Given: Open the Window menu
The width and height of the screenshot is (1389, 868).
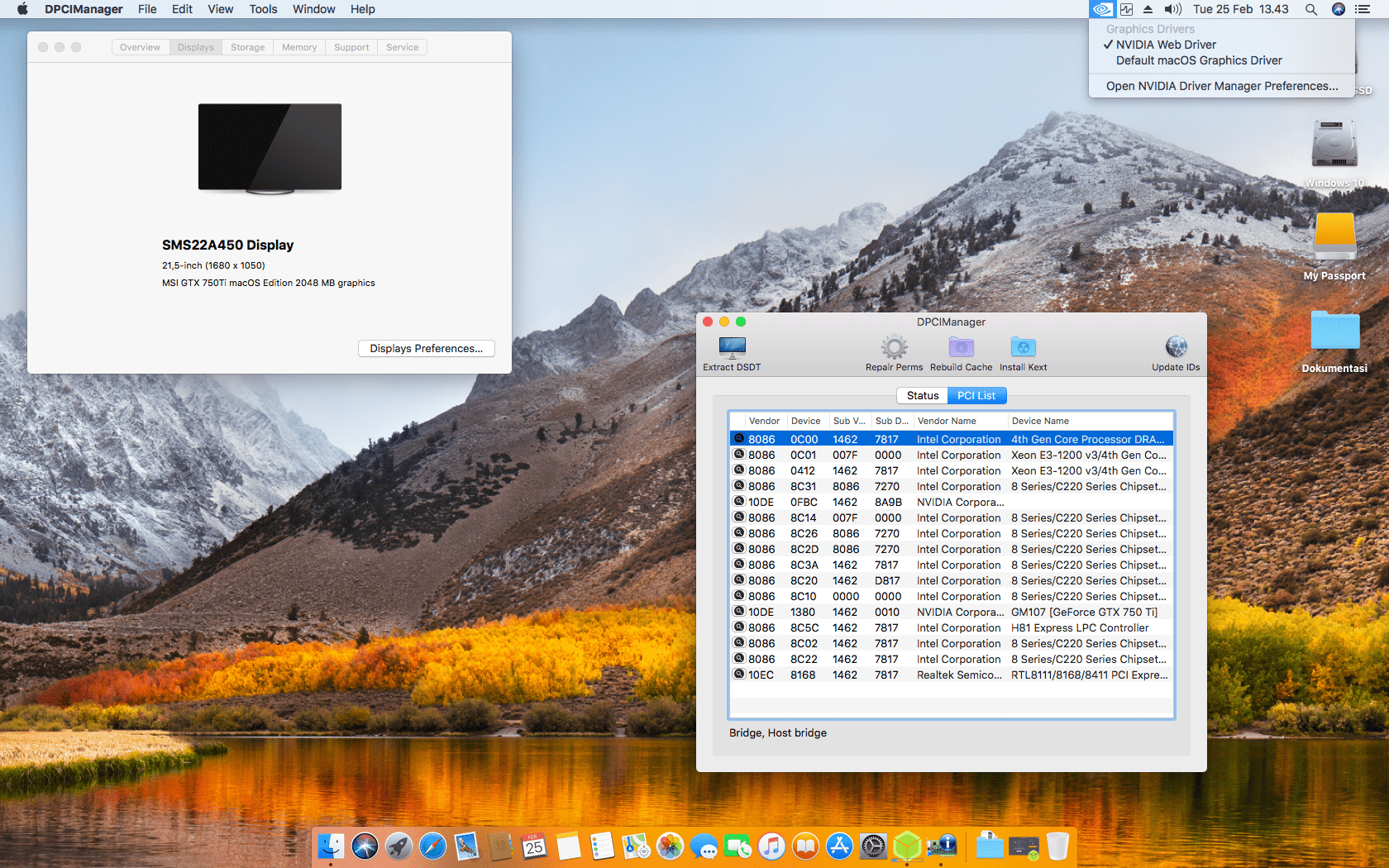Looking at the screenshot, I should [x=313, y=9].
